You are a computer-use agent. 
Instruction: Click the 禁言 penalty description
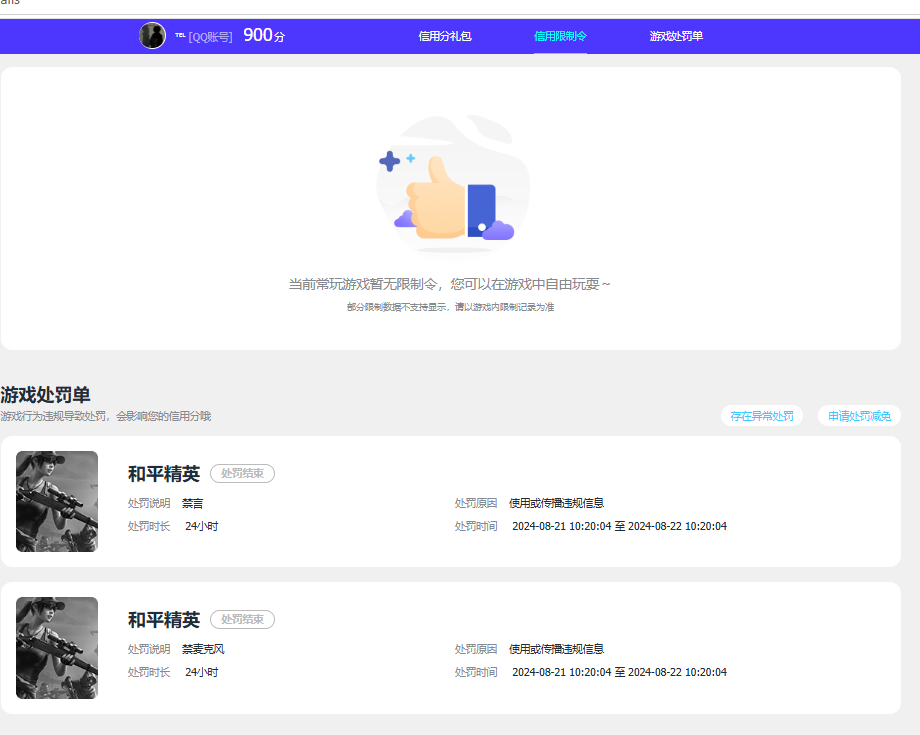pyautogui.click(x=192, y=503)
